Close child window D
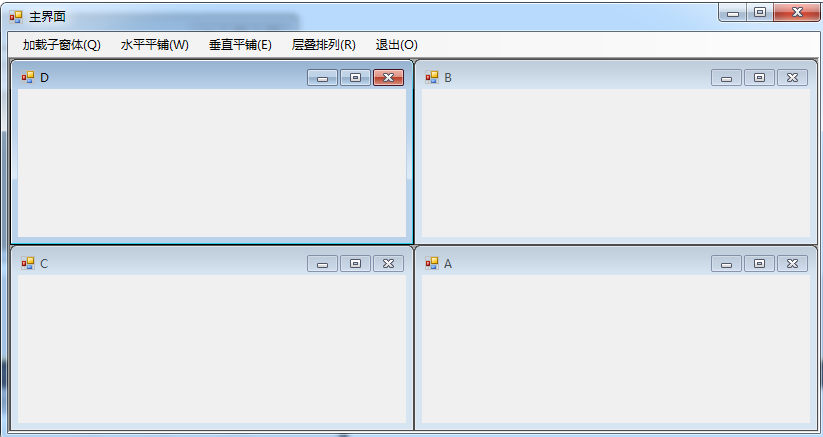Viewport: 823px width, 437px height. point(388,78)
